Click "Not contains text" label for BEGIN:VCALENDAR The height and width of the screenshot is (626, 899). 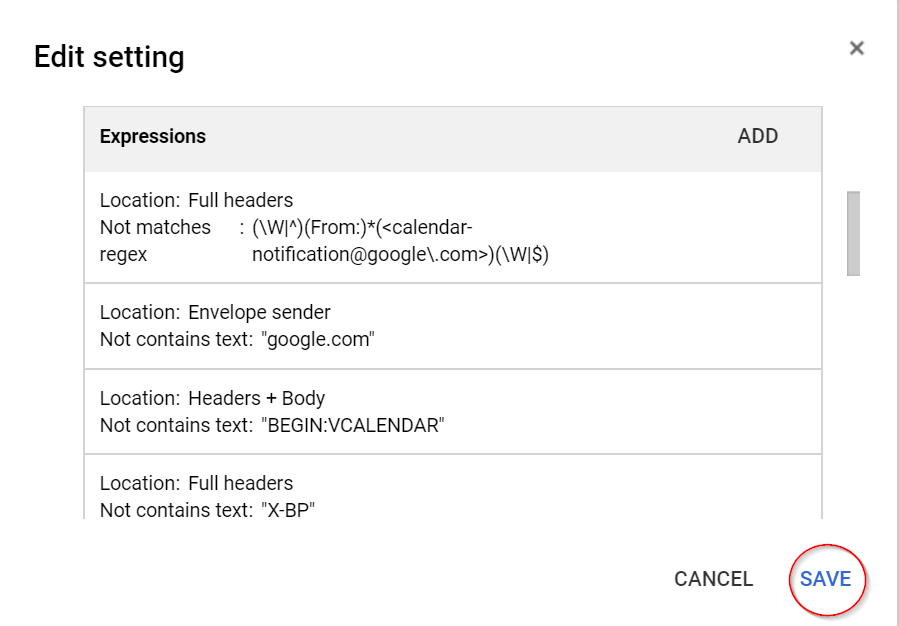(x=176, y=425)
